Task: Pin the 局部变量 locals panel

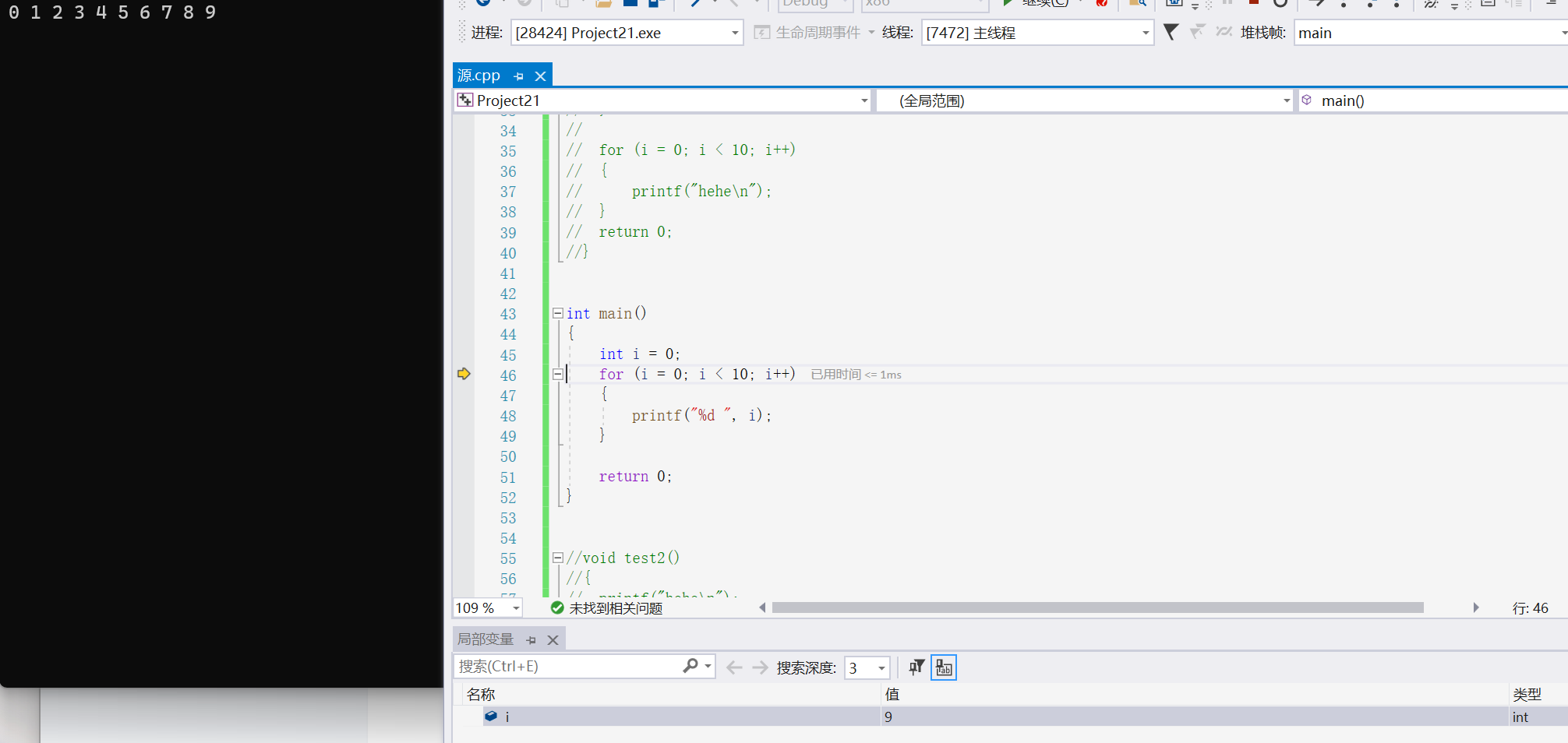Action: (531, 640)
